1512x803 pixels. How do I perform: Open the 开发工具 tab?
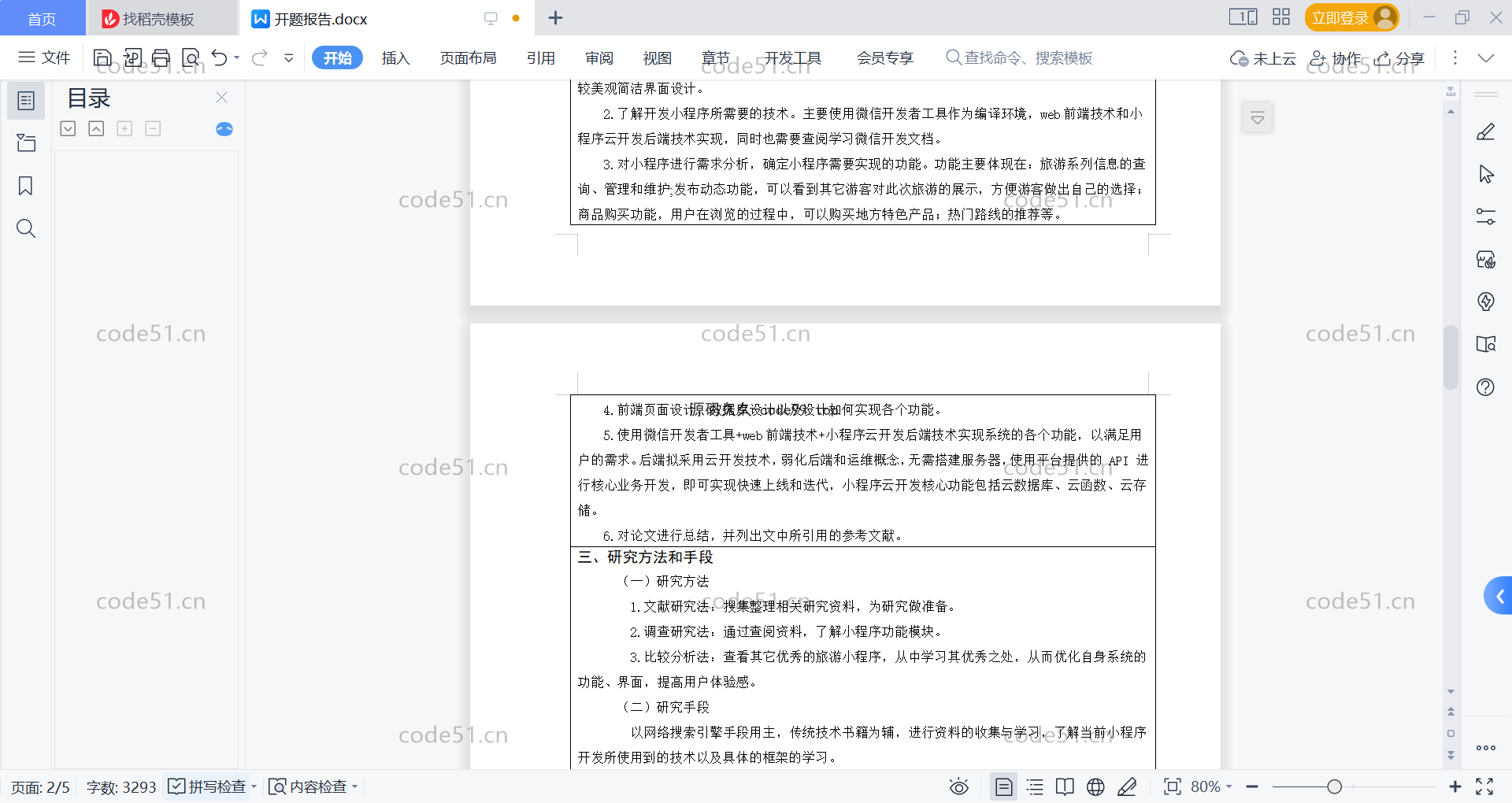click(x=792, y=57)
